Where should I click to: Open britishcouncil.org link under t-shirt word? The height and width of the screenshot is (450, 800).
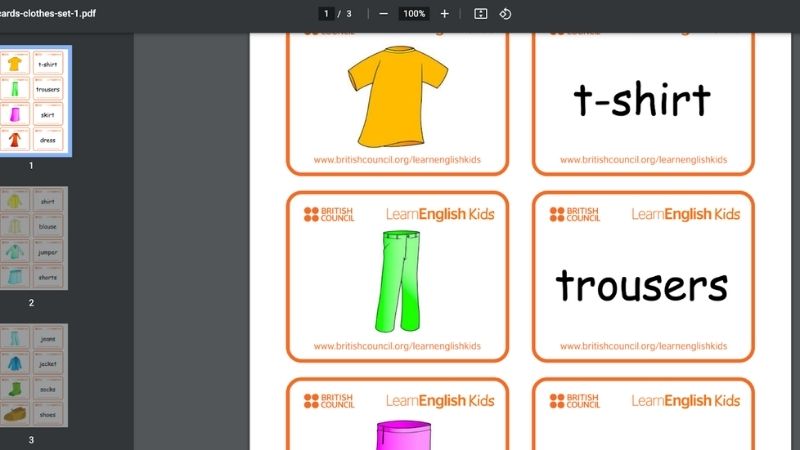click(x=643, y=160)
